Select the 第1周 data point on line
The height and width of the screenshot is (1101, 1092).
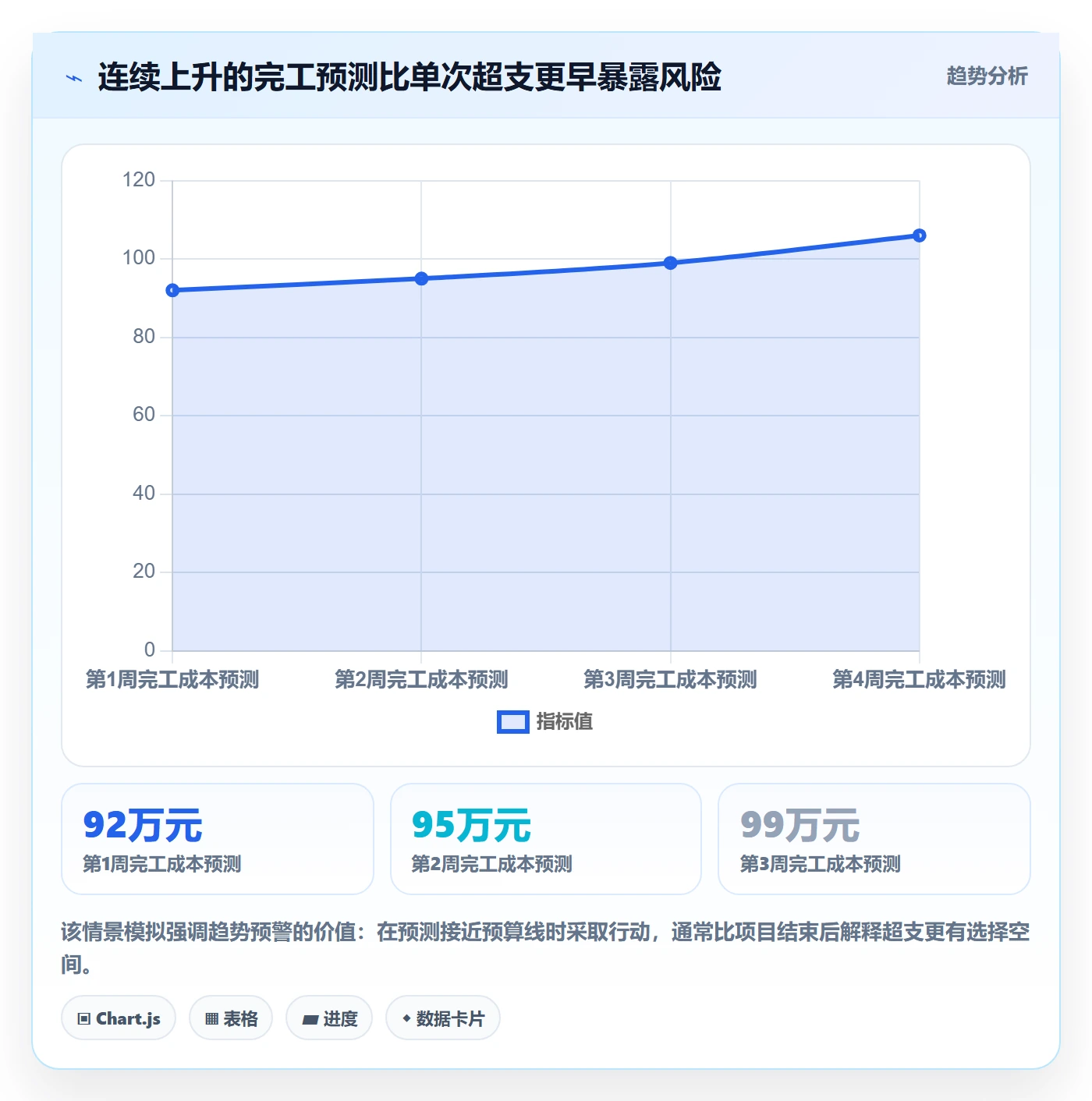[172, 290]
